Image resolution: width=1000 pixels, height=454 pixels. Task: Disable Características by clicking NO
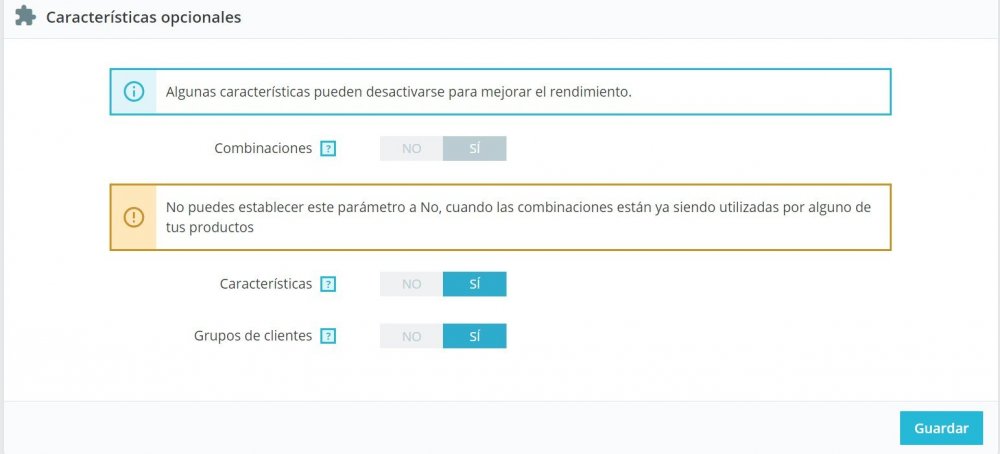411,284
